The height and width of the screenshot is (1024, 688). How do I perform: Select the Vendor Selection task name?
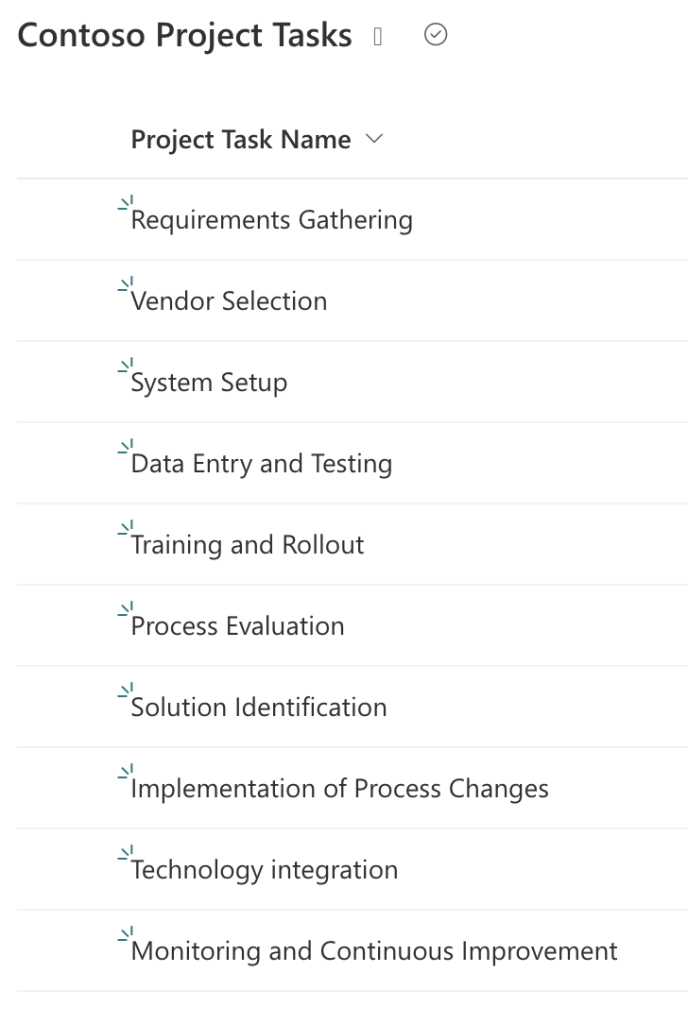[229, 301]
